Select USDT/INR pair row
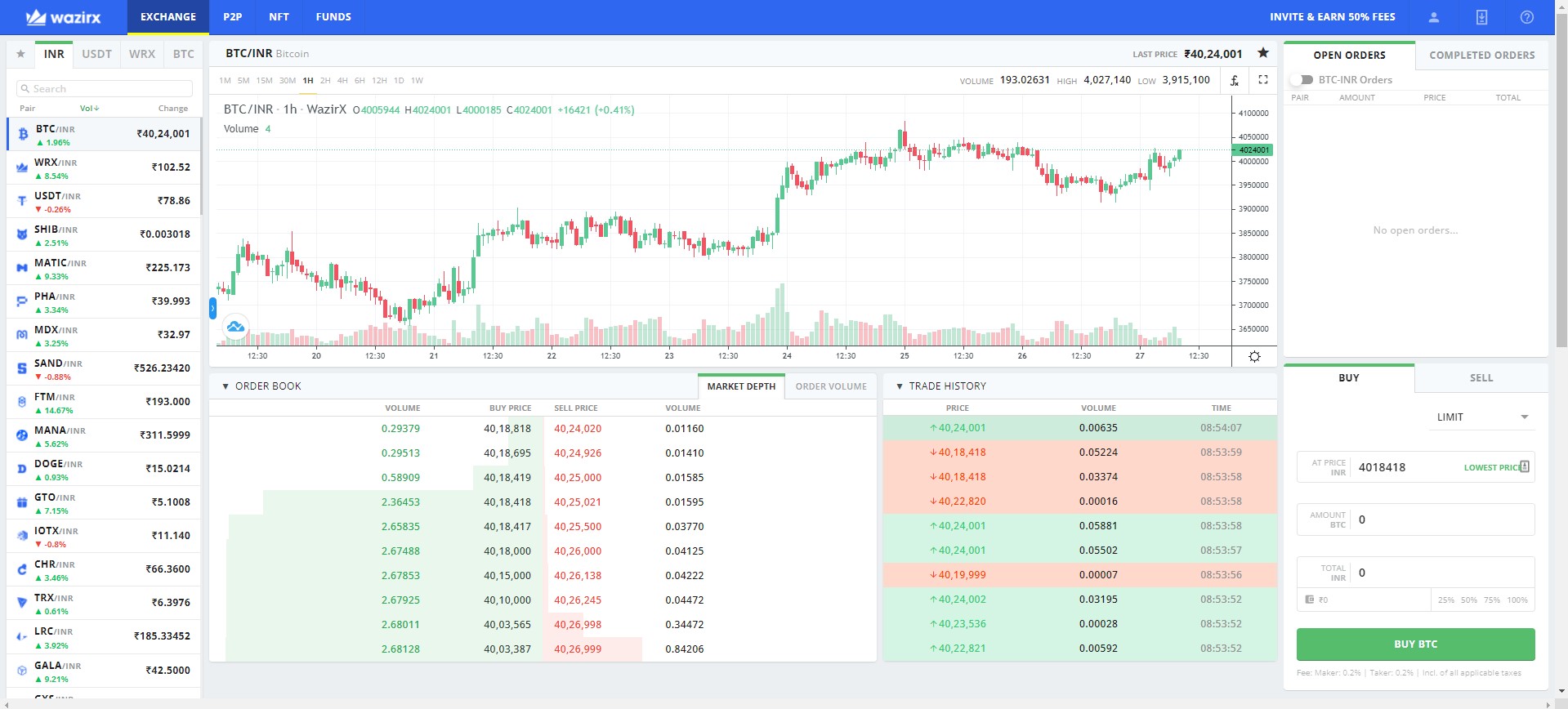Screen dimensions: 1568x709 104,202
